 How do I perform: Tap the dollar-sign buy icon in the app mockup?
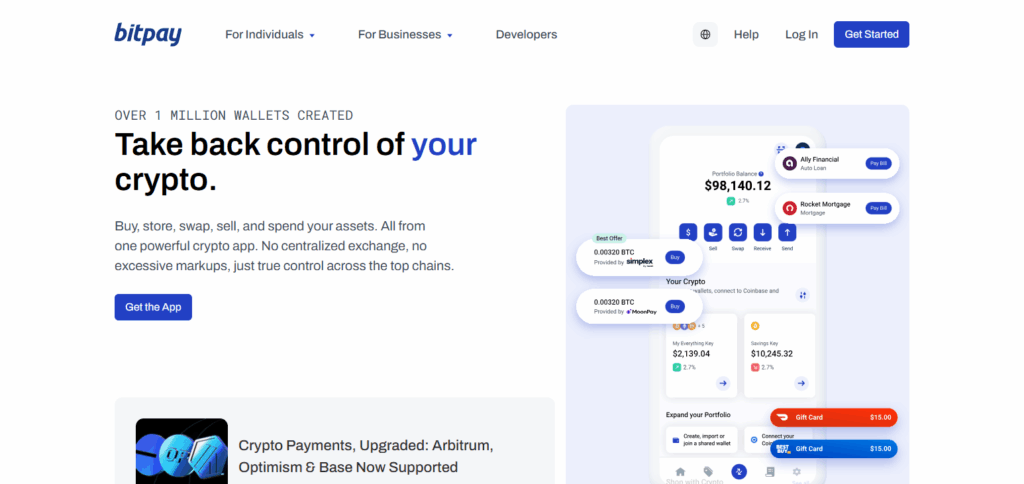pos(688,232)
